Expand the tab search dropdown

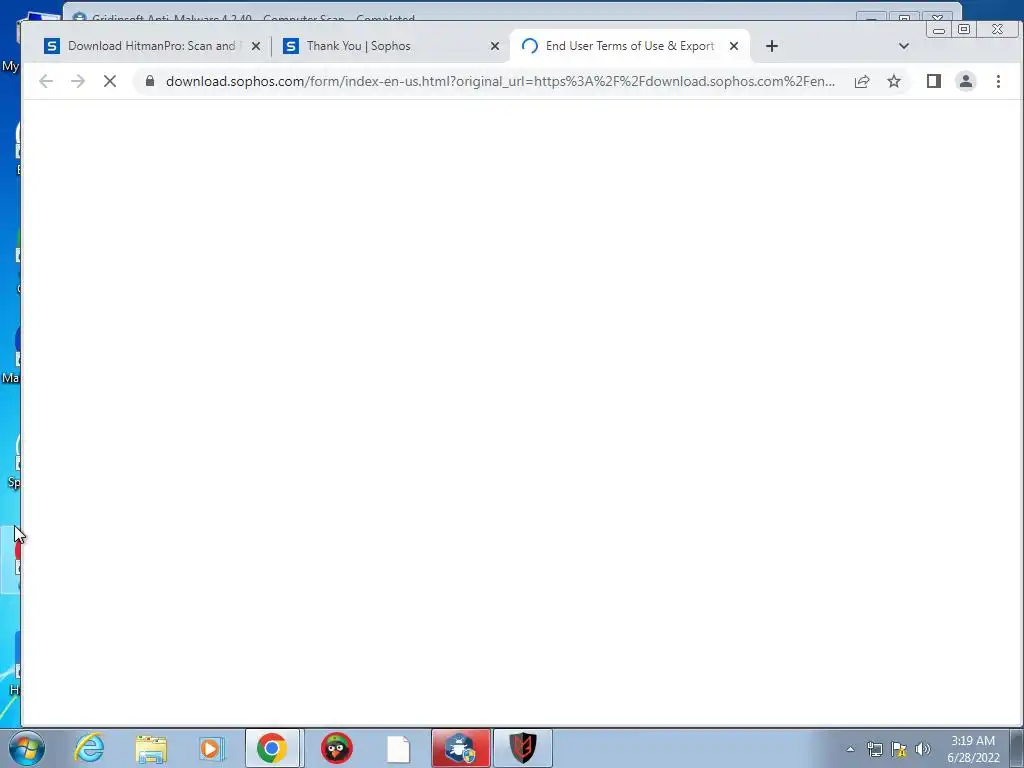pyautogui.click(x=904, y=46)
